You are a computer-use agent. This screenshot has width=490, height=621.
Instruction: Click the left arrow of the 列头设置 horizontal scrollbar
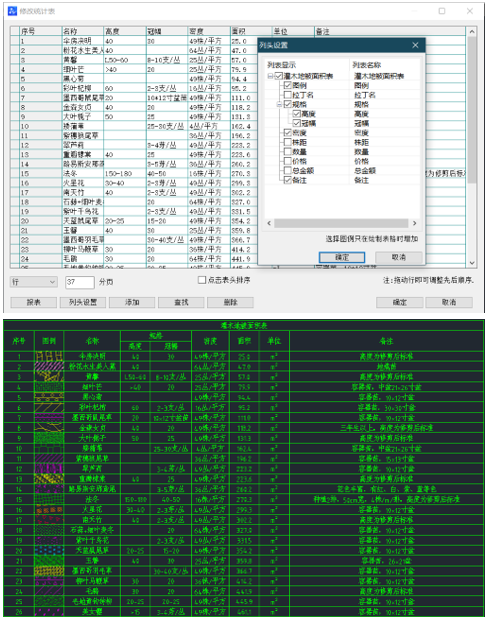coord(269,223)
